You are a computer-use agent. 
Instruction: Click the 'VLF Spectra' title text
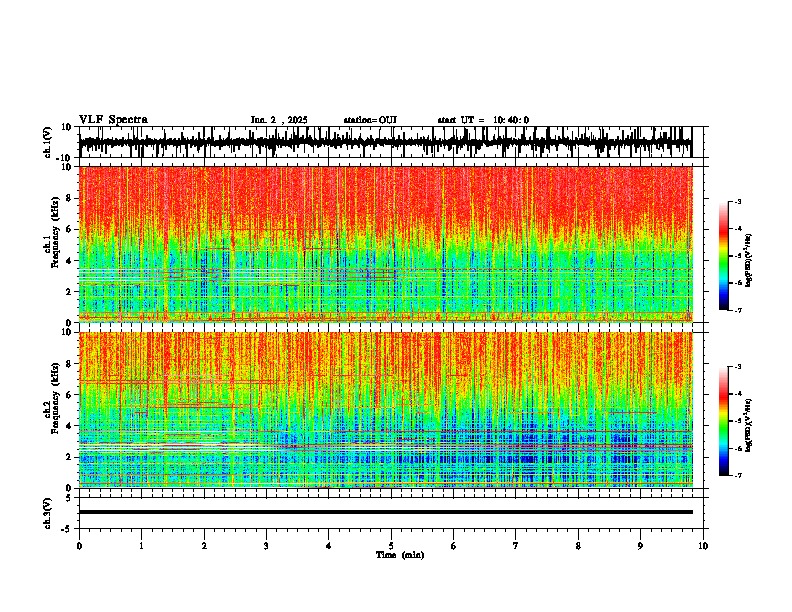pyautogui.click(x=113, y=120)
